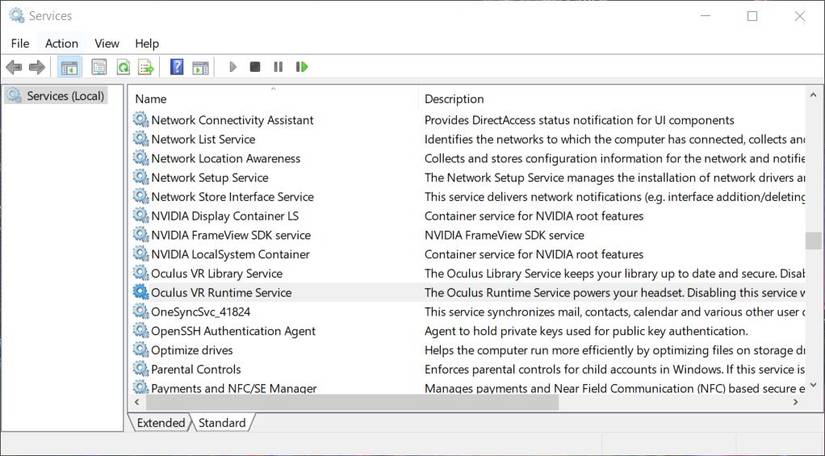Image resolution: width=825 pixels, height=456 pixels.
Task: Open the Action menu
Action: pyautogui.click(x=61, y=43)
